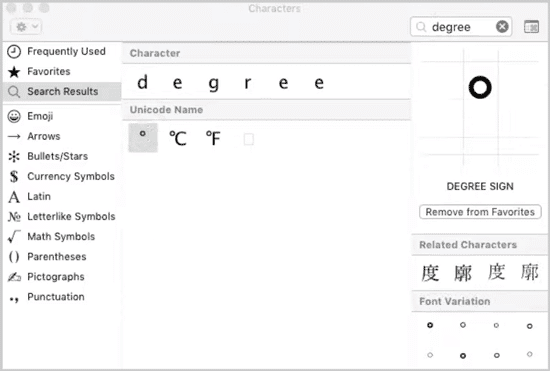Open the gear action menu dropdown
The width and height of the screenshot is (550, 371).
[26, 27]
